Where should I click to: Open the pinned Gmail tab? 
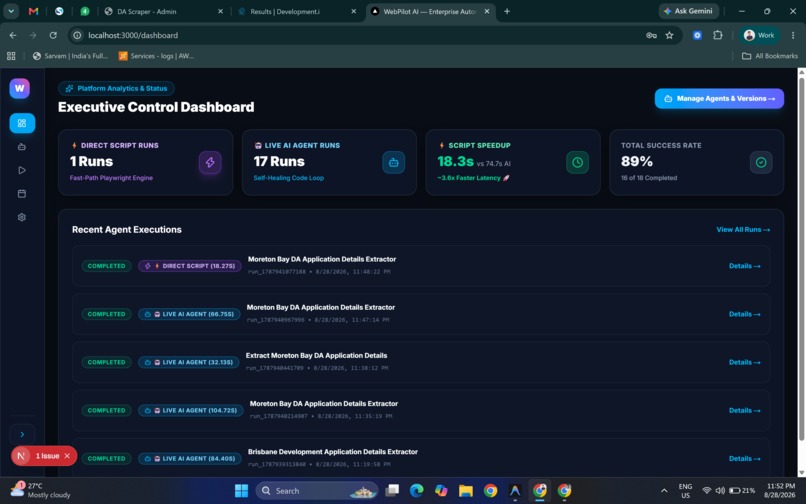pos(33,11)
